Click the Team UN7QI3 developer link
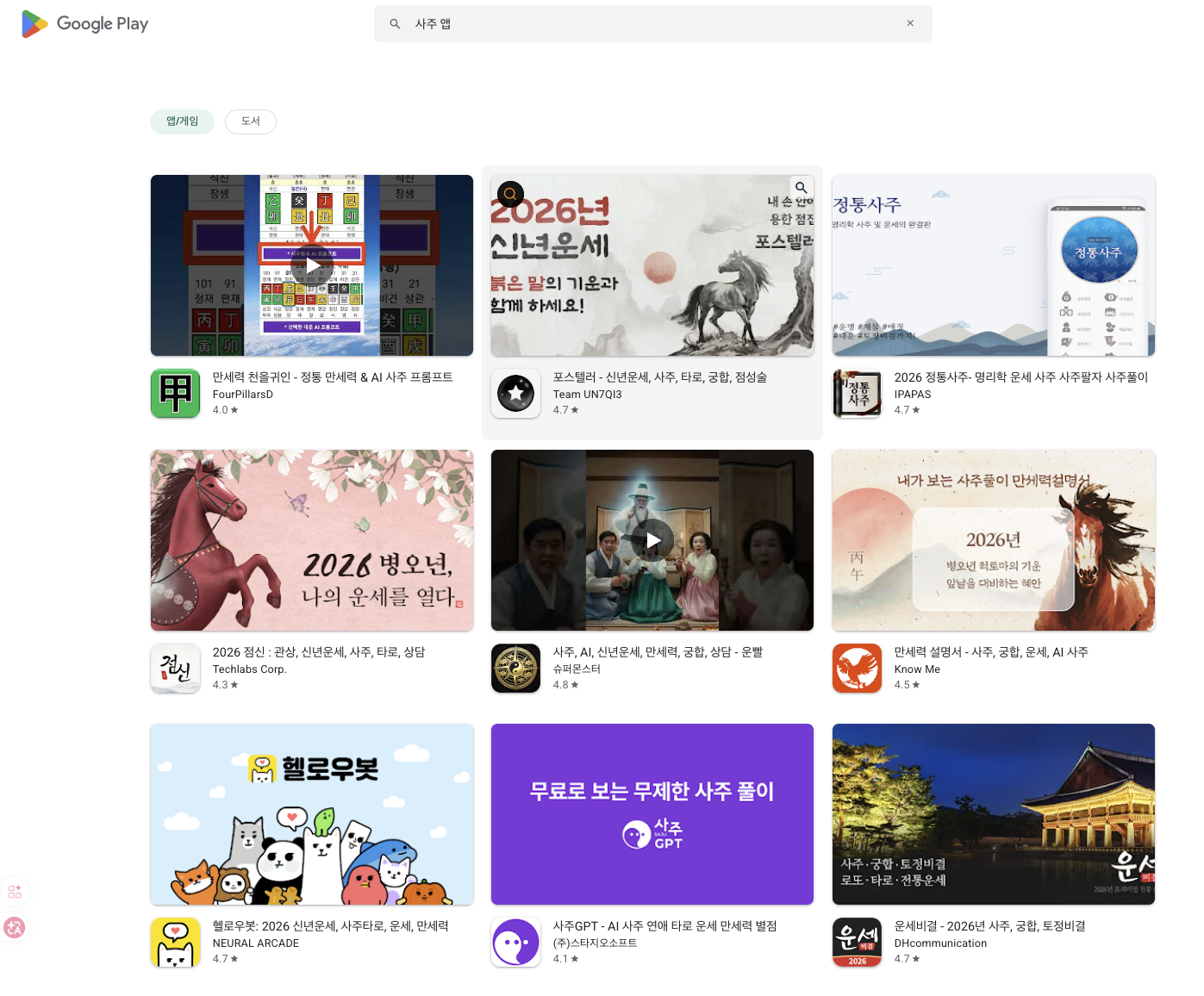The image size is (1204, 996). (x=588, y=394)
